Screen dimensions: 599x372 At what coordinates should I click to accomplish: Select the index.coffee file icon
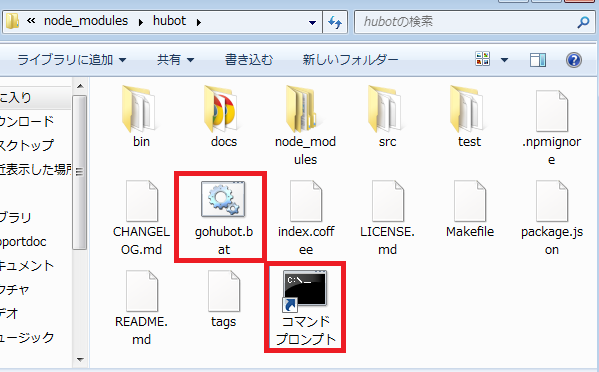(306, 201)
